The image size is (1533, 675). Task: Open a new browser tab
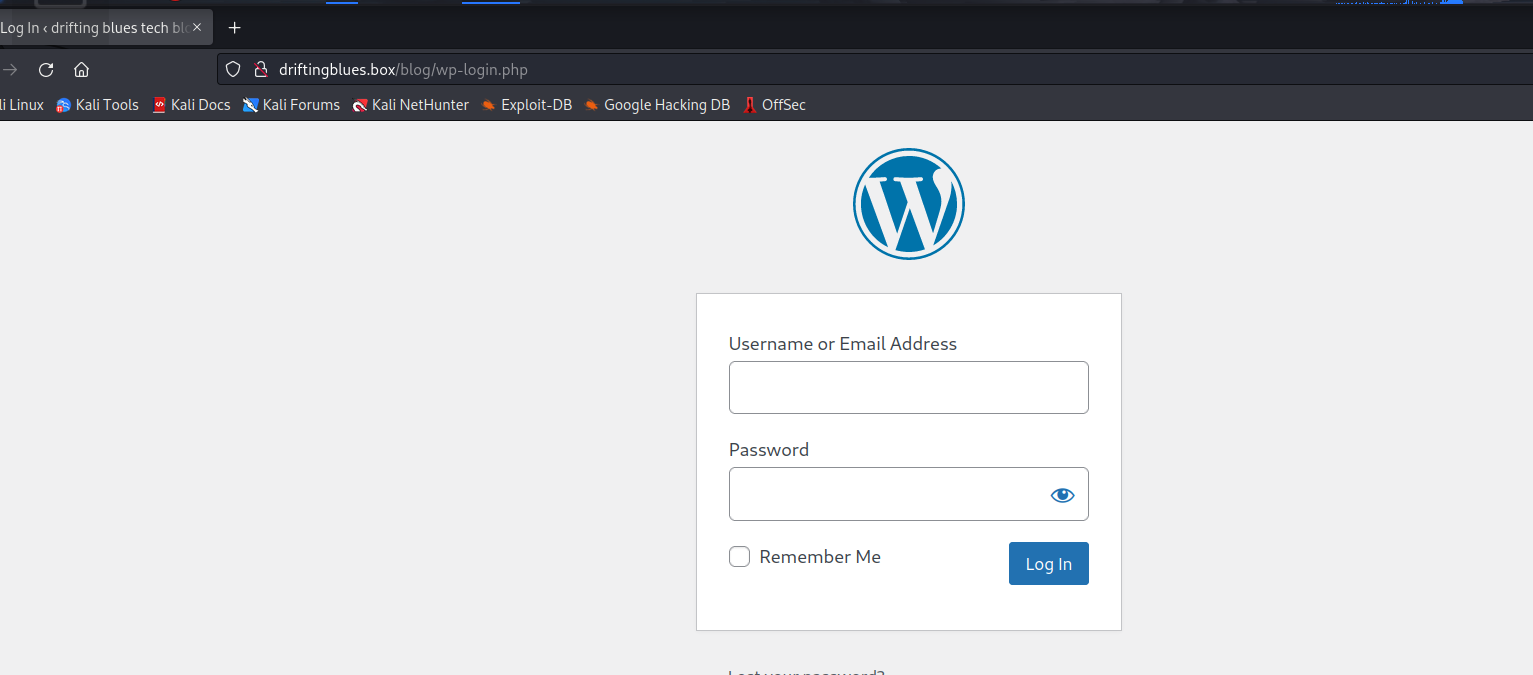click(x=235, y=28)
